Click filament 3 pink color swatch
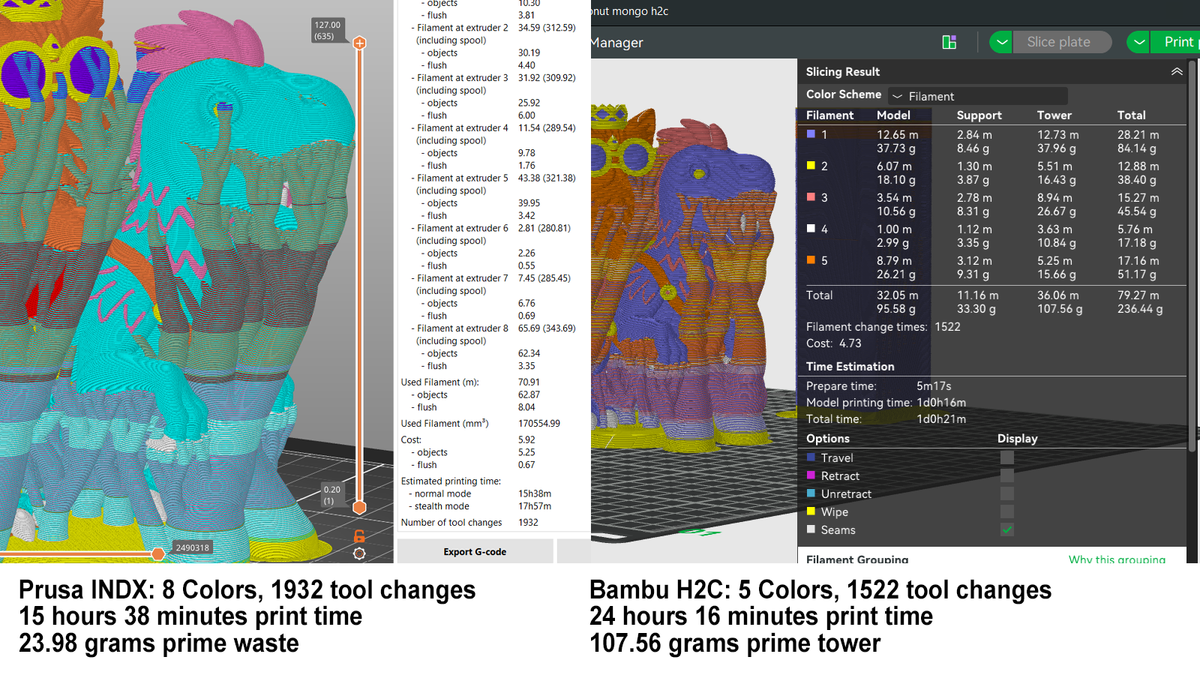Viewport: 1200px width, 675px height. coord(812,197)
